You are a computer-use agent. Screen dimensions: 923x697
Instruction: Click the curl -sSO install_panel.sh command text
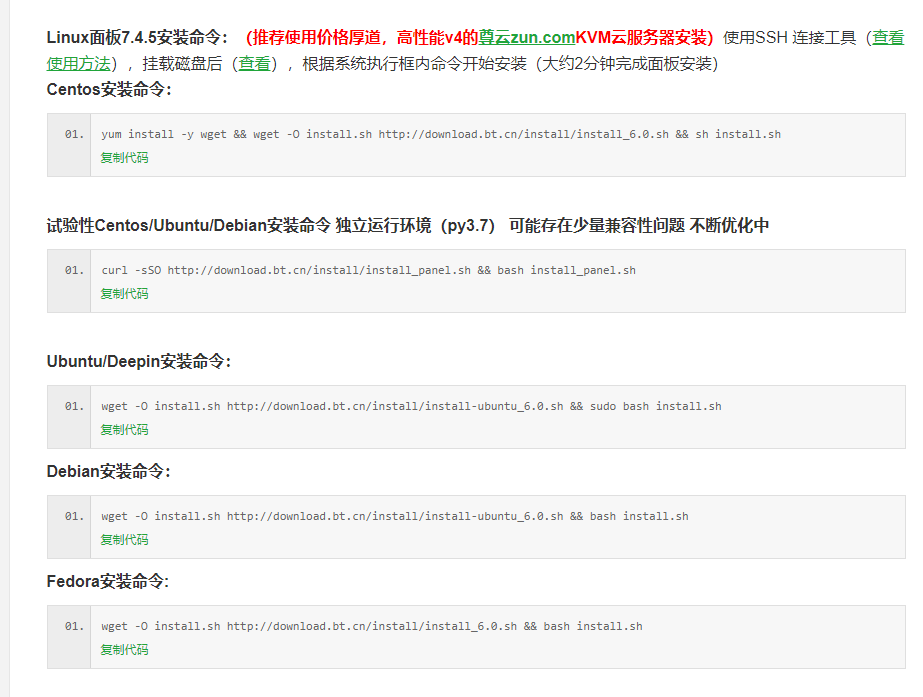[x=368, y=270]
